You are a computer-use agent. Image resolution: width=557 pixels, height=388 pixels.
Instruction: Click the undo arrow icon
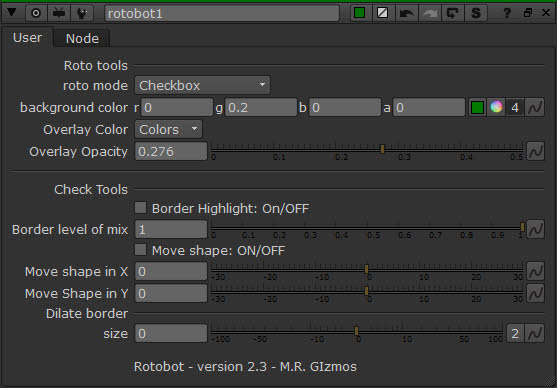406,13
